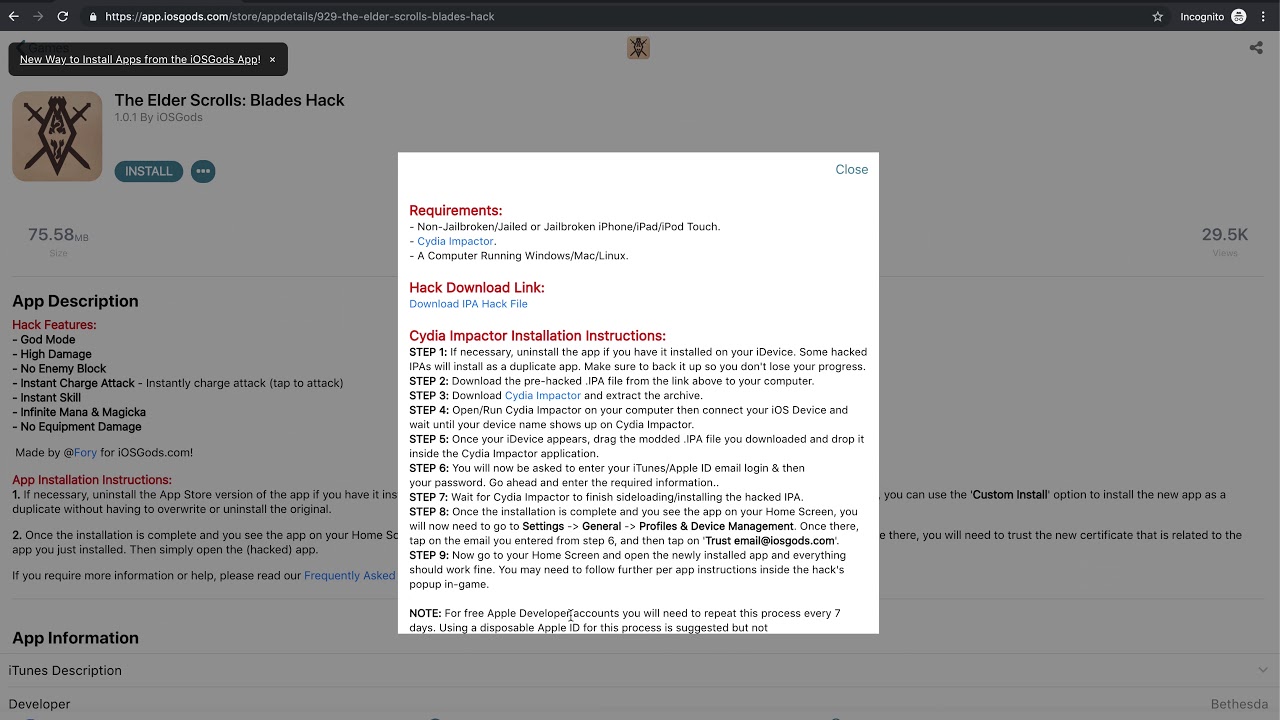Screen dimensions: 1280x720
Task: Click the App Installation Instructions heading
Action: (92, 480)
